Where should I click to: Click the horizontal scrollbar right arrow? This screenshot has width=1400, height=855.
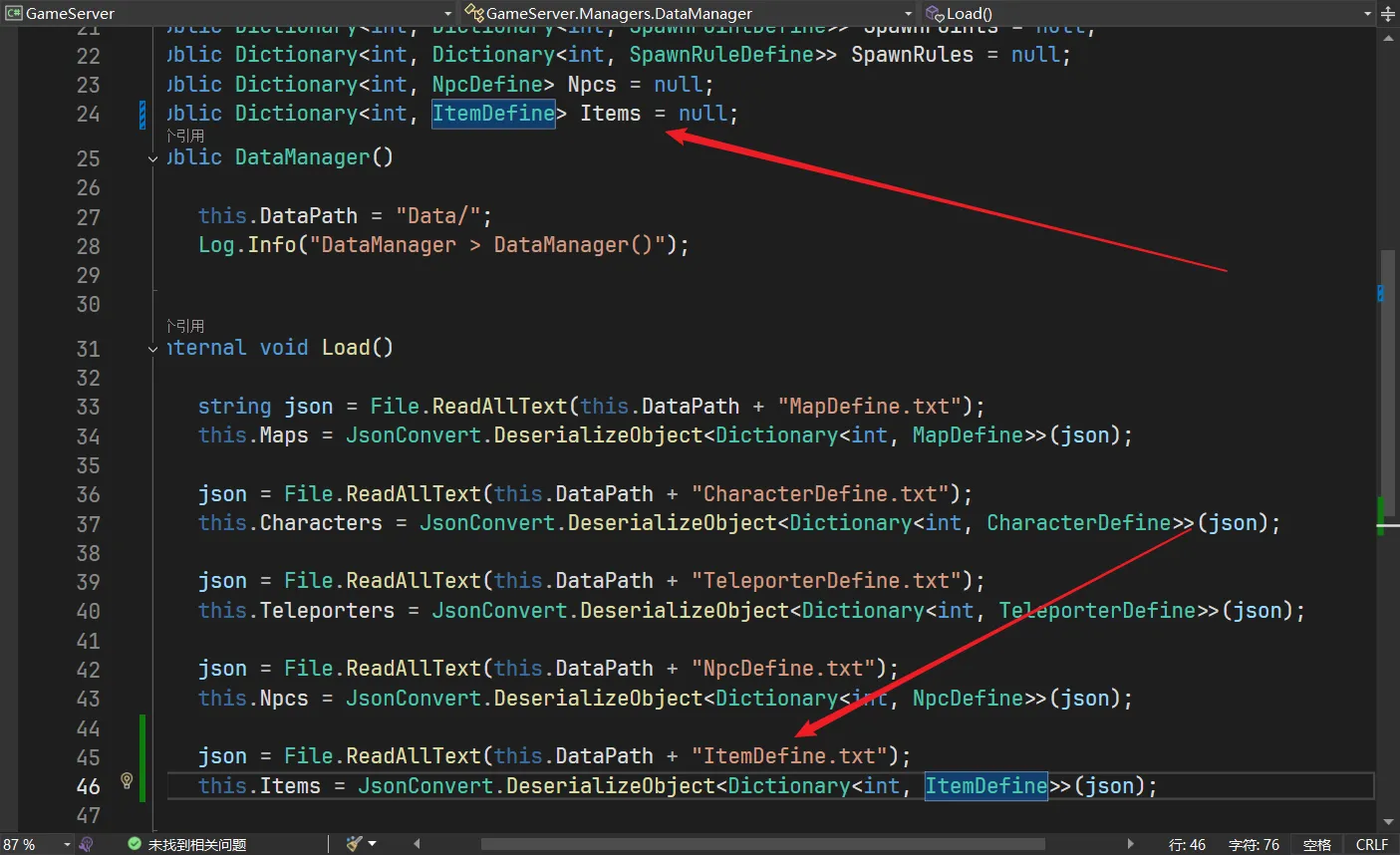pos(1130,844)
